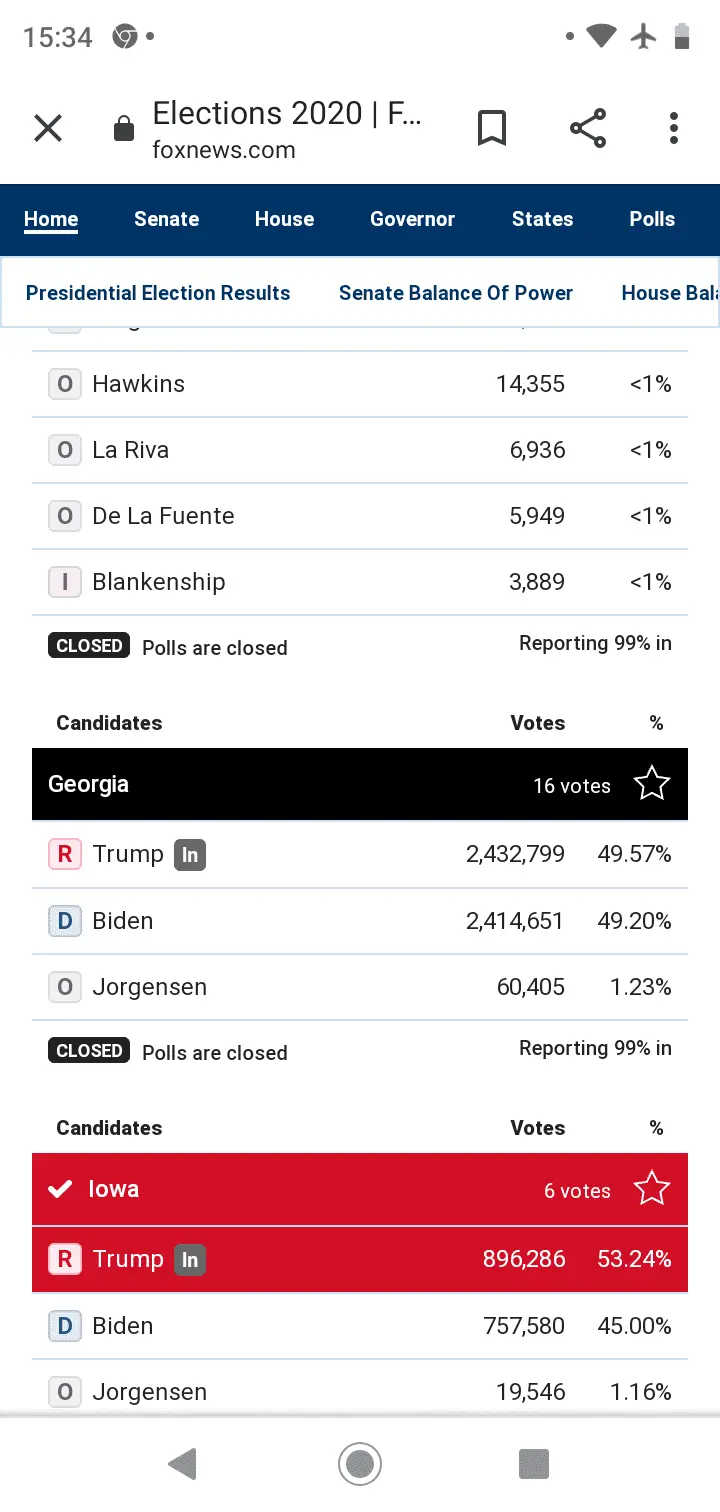720x1512 pixels.
Task: Open Senate Balance Of Power link
Action: click(x=456, y=293)
